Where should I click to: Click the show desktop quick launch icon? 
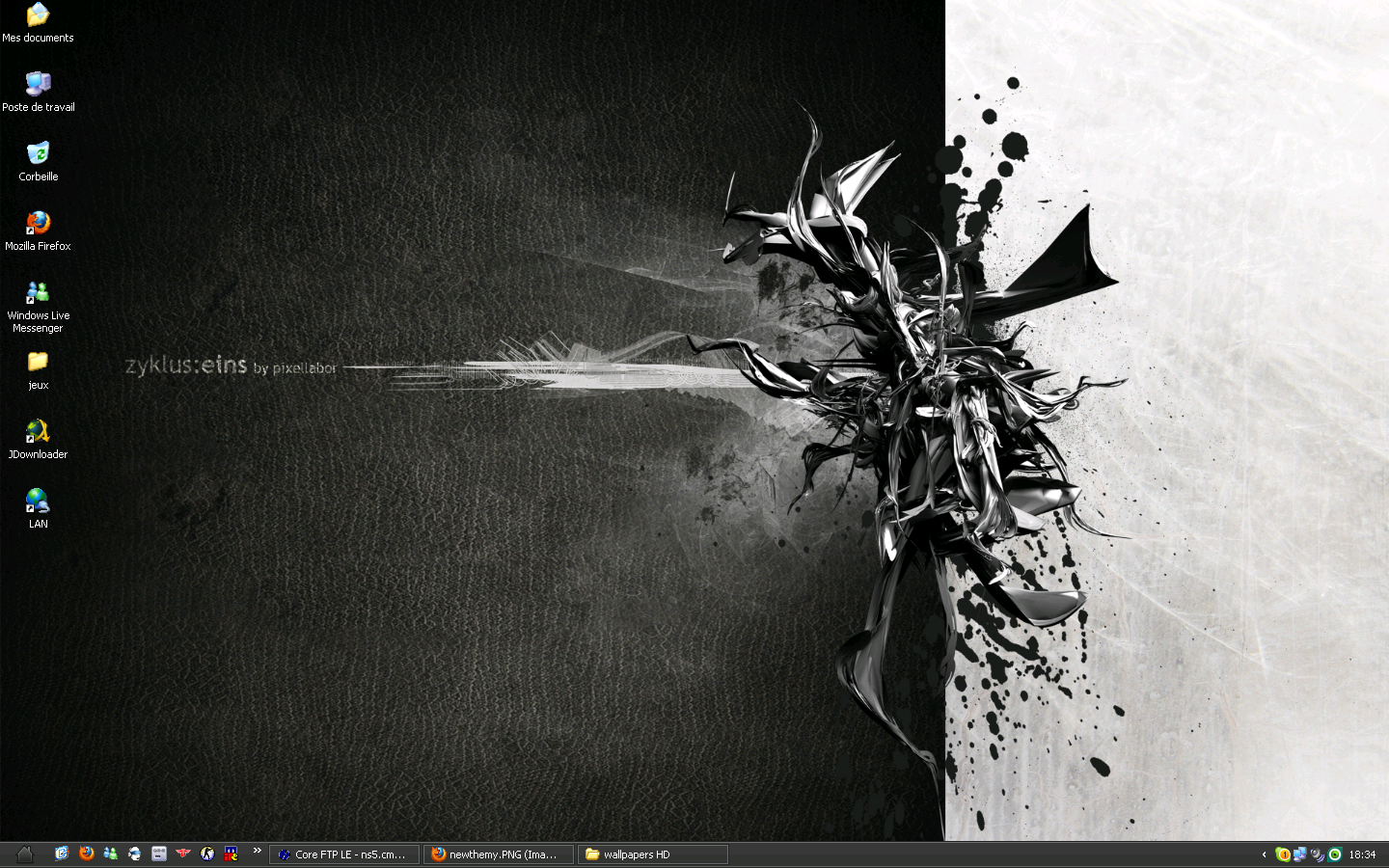pyautogui.click(x=62, y=854)
